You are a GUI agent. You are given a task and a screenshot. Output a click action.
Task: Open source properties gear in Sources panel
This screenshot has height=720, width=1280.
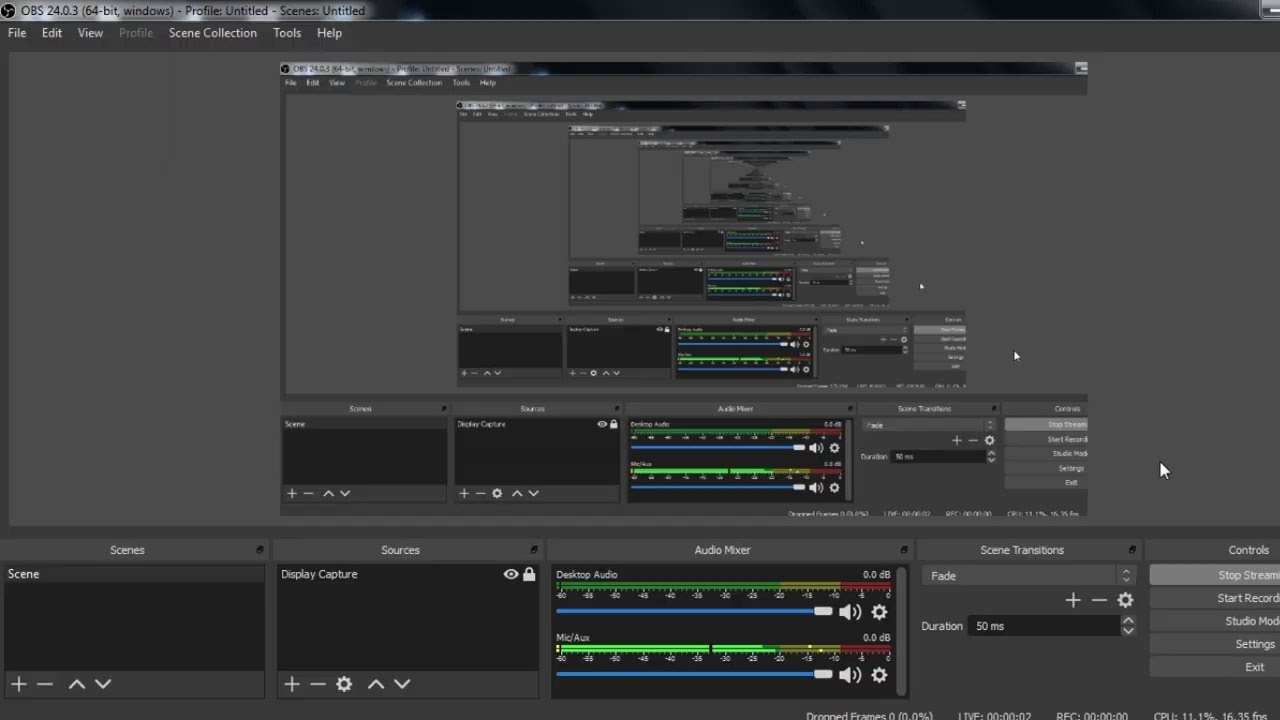344,684
